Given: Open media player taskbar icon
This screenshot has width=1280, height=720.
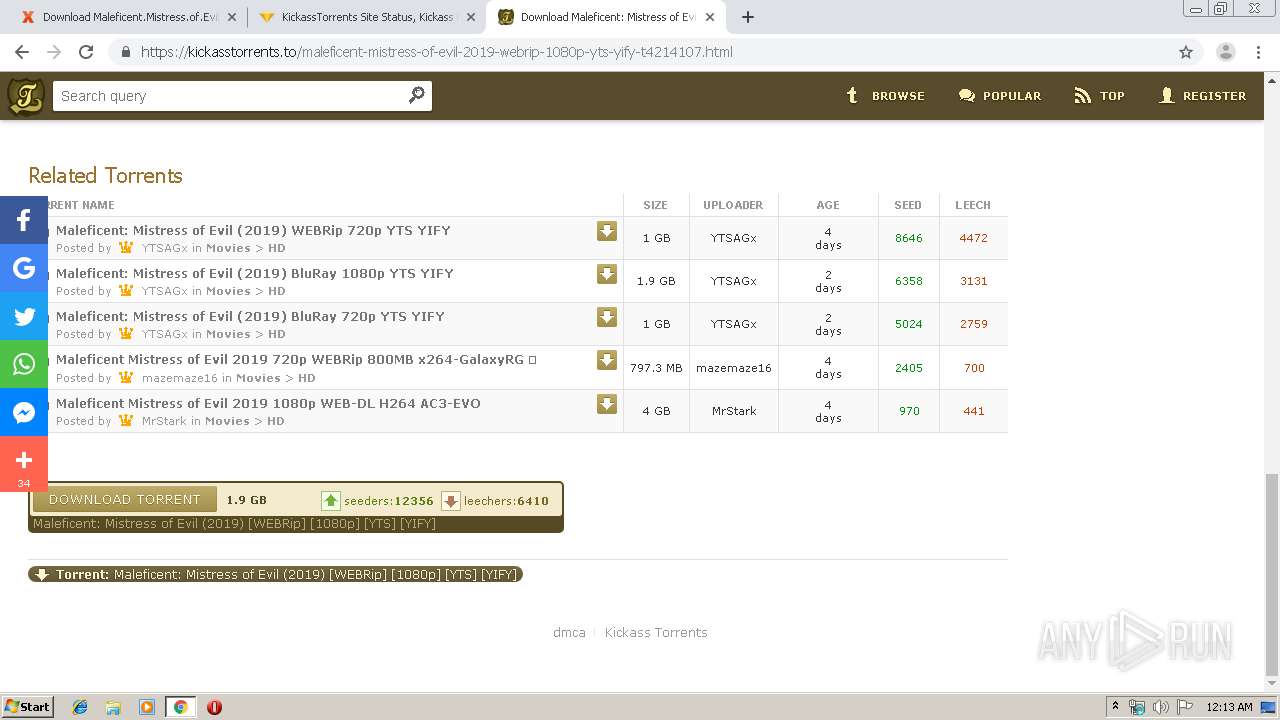Looking at the screenshot, I should tap(147, 707).
